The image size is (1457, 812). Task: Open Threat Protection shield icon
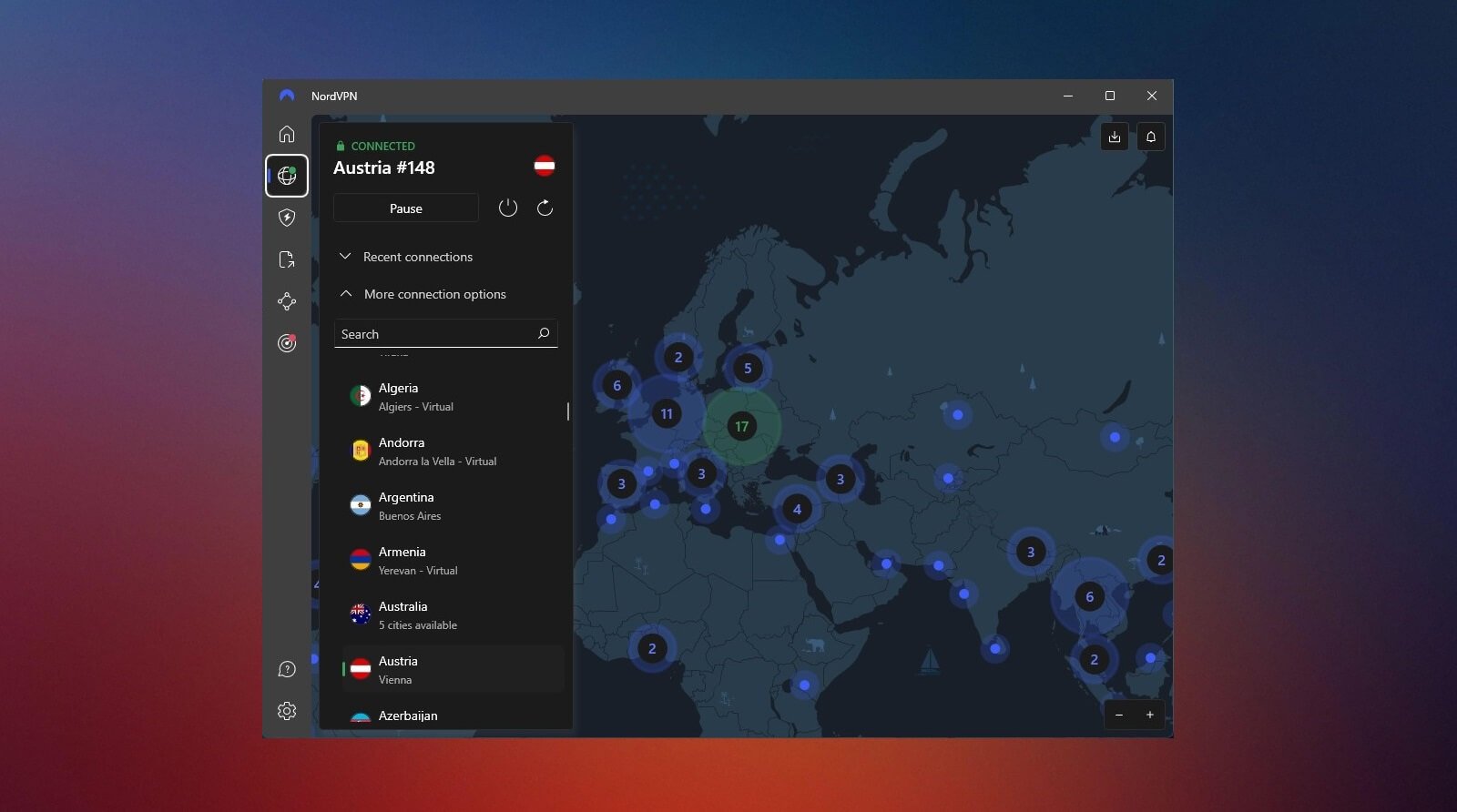point(287,218)
